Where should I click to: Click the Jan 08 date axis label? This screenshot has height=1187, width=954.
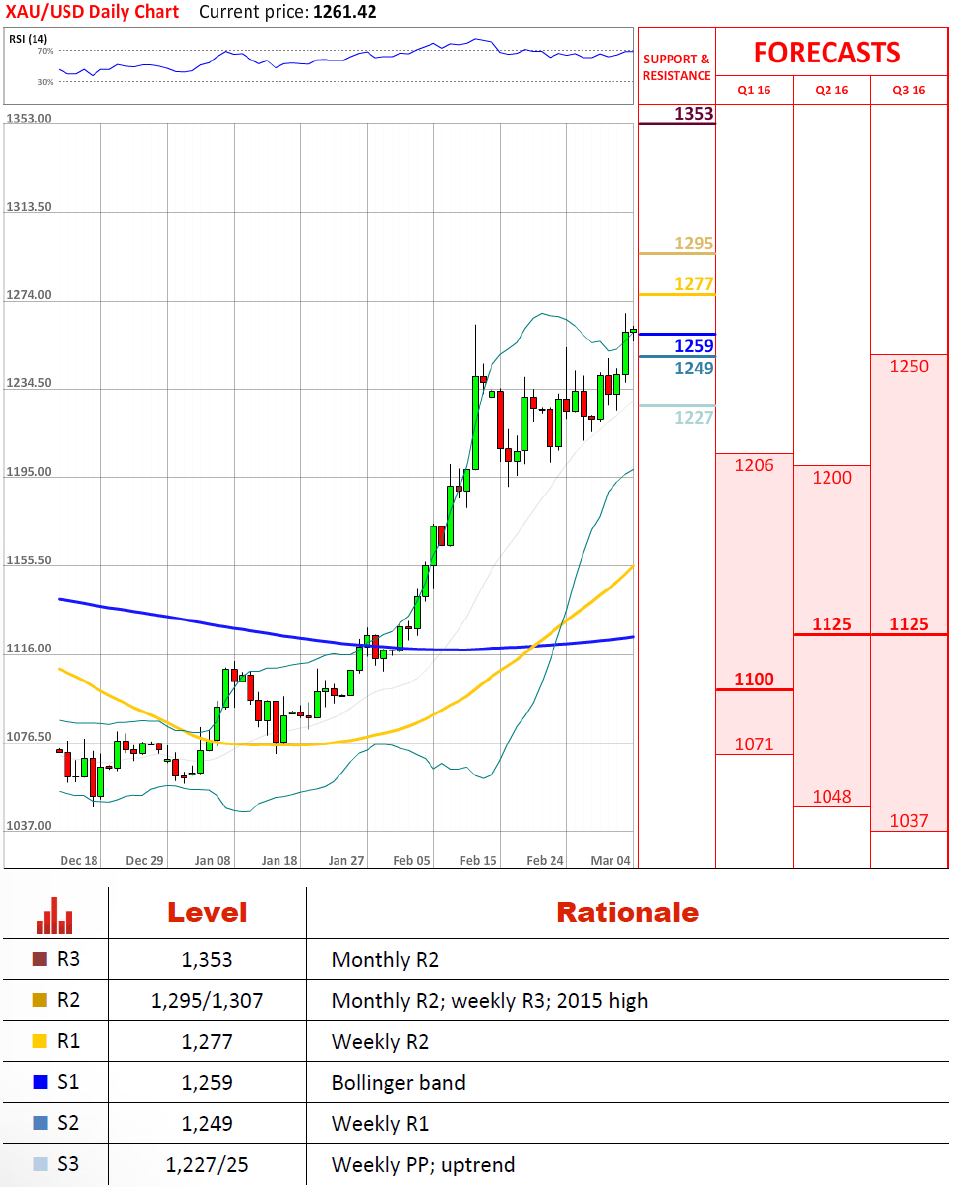click(212, 861)
